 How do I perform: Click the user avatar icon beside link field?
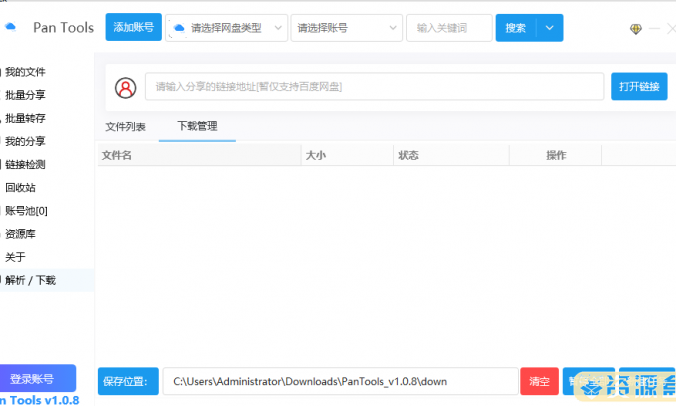[125, 88]
